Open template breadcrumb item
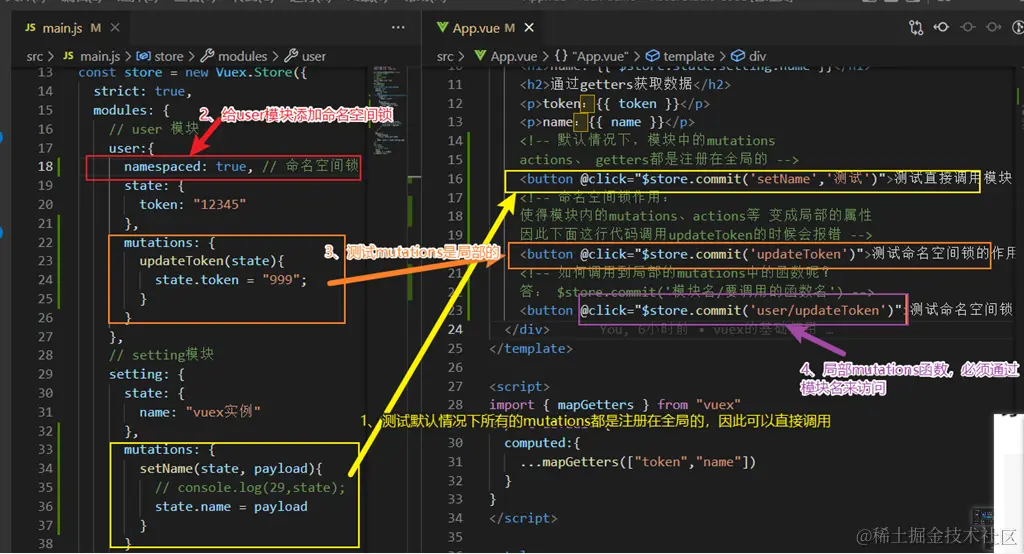 coord(688,57)
